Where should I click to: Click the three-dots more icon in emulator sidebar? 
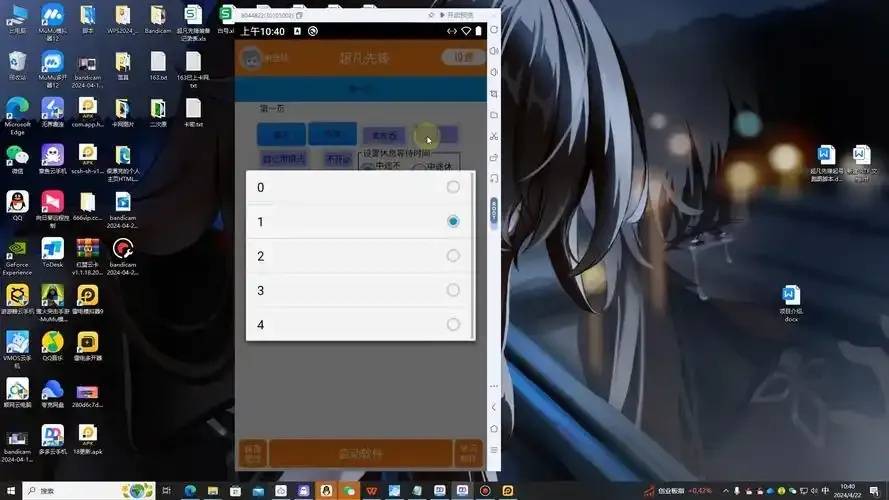pos(494,386)
